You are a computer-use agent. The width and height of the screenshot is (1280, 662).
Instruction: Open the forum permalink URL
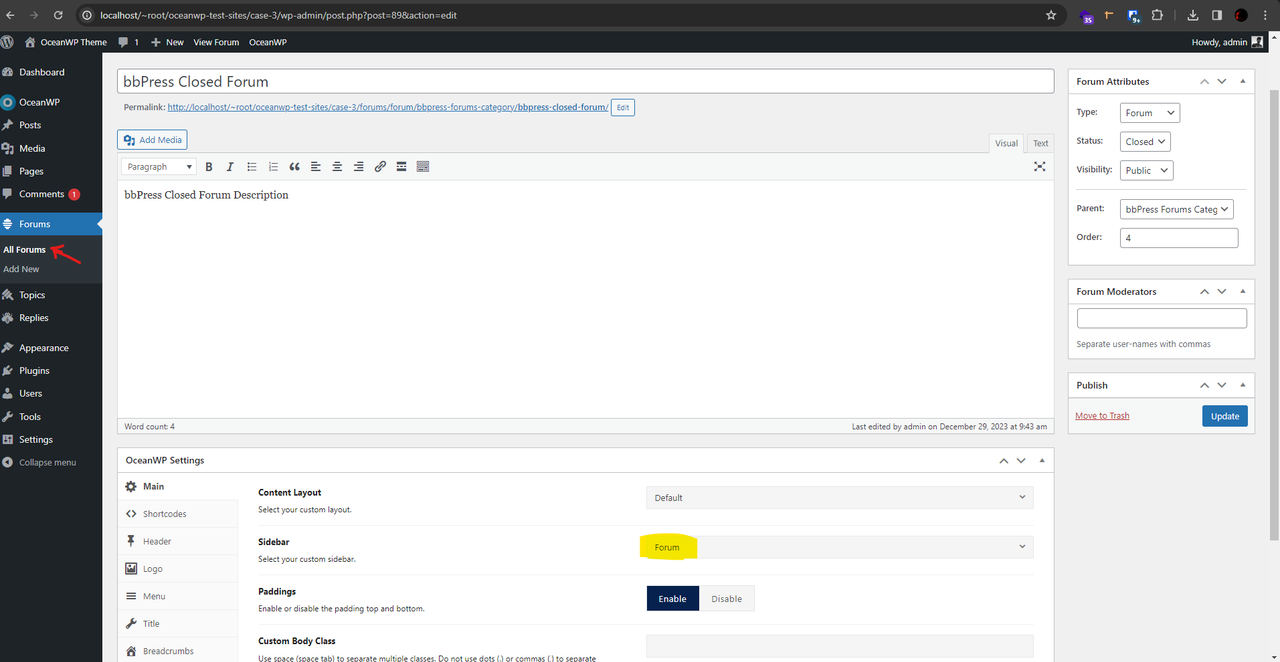[388, 107]
